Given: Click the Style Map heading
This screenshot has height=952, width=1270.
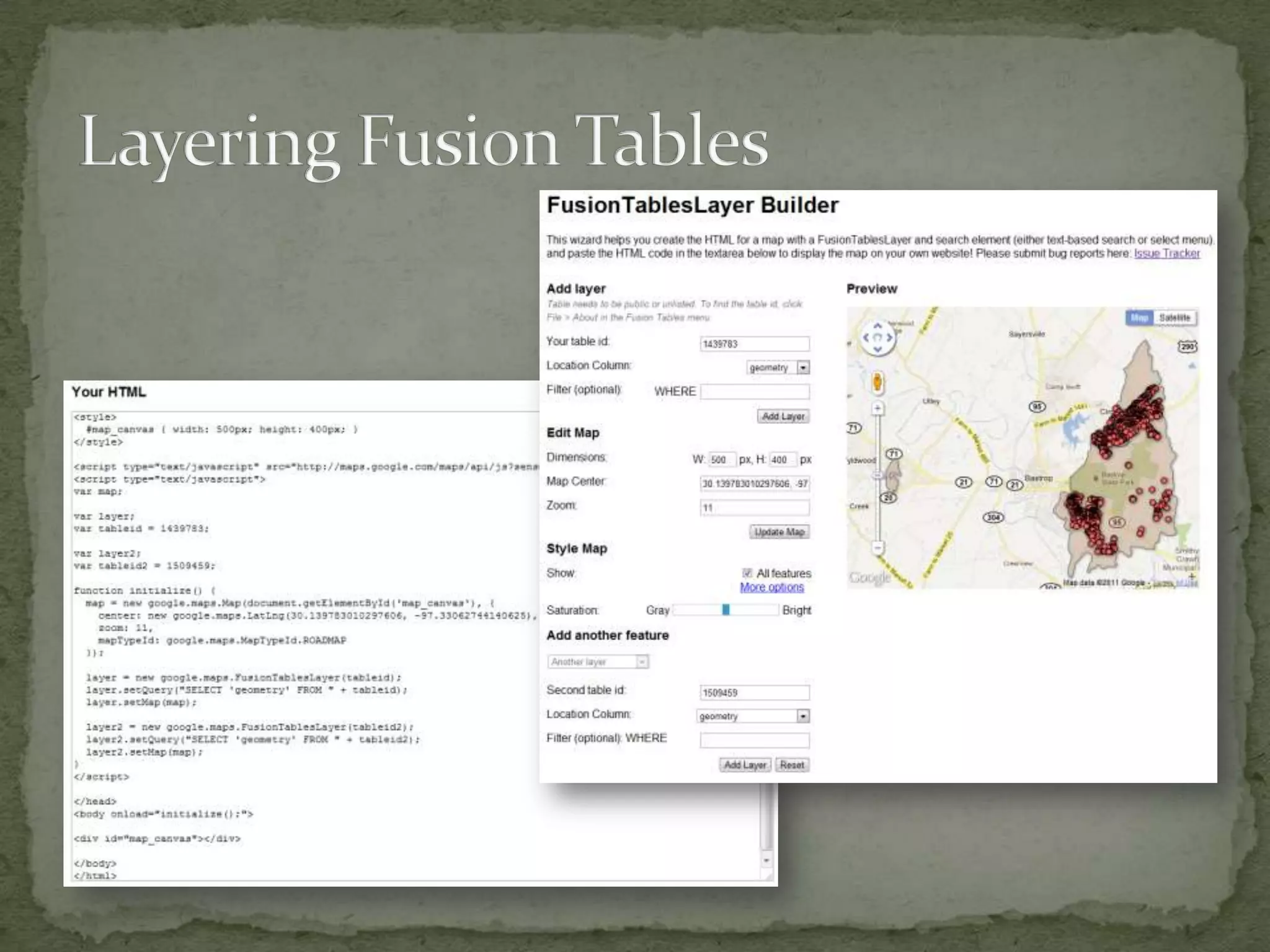Looking at the screenshot, I should click(x=577, y=549).
